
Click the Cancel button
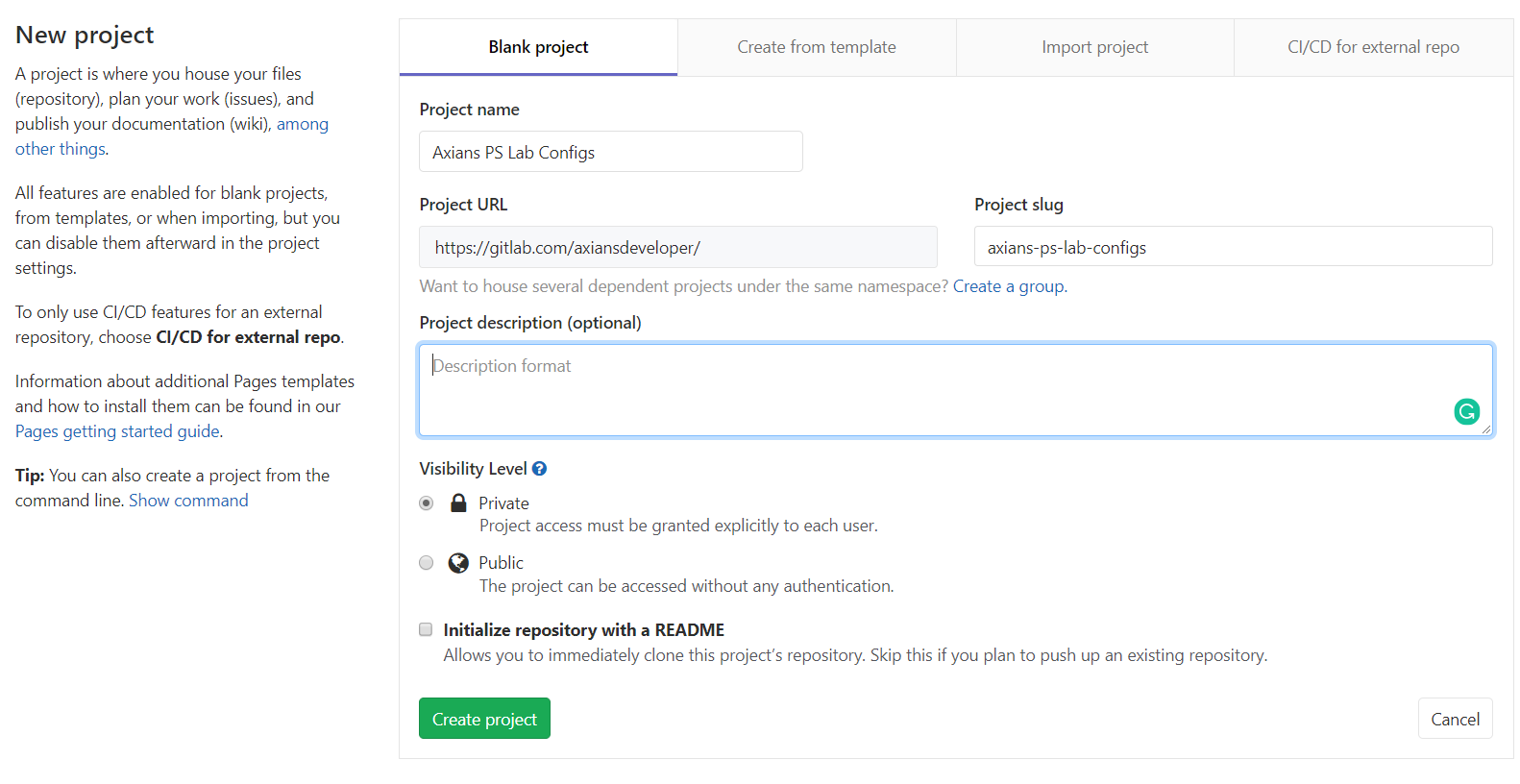[x=1455, y=719]
